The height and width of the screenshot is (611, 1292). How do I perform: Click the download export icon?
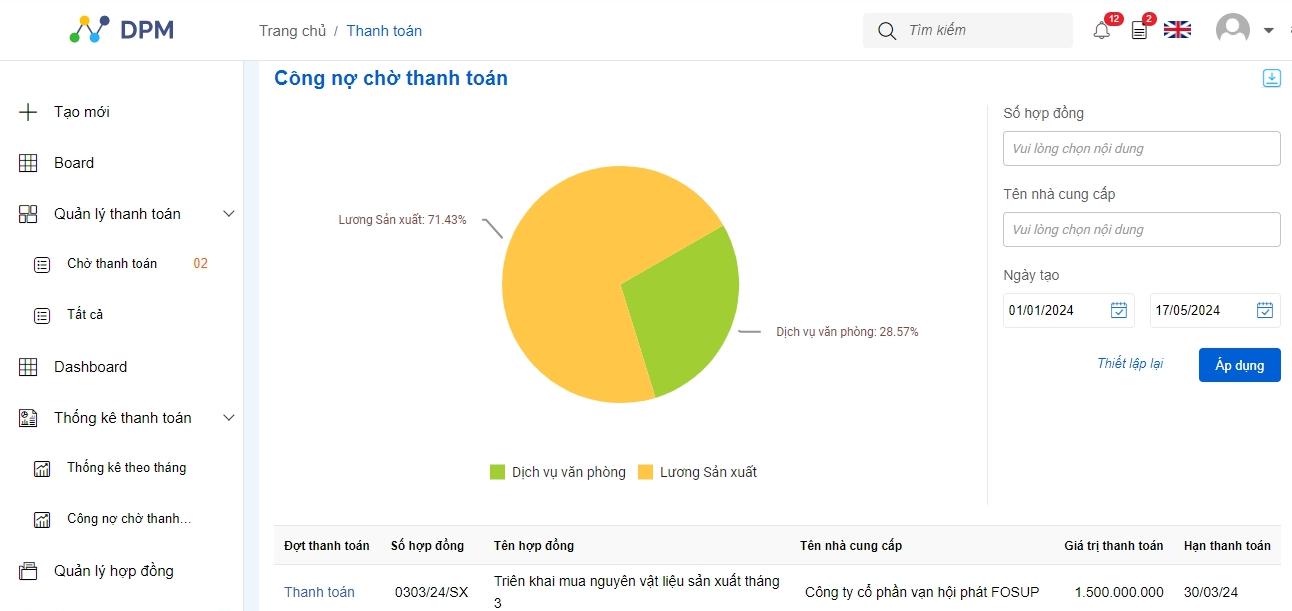point(1271,78)
